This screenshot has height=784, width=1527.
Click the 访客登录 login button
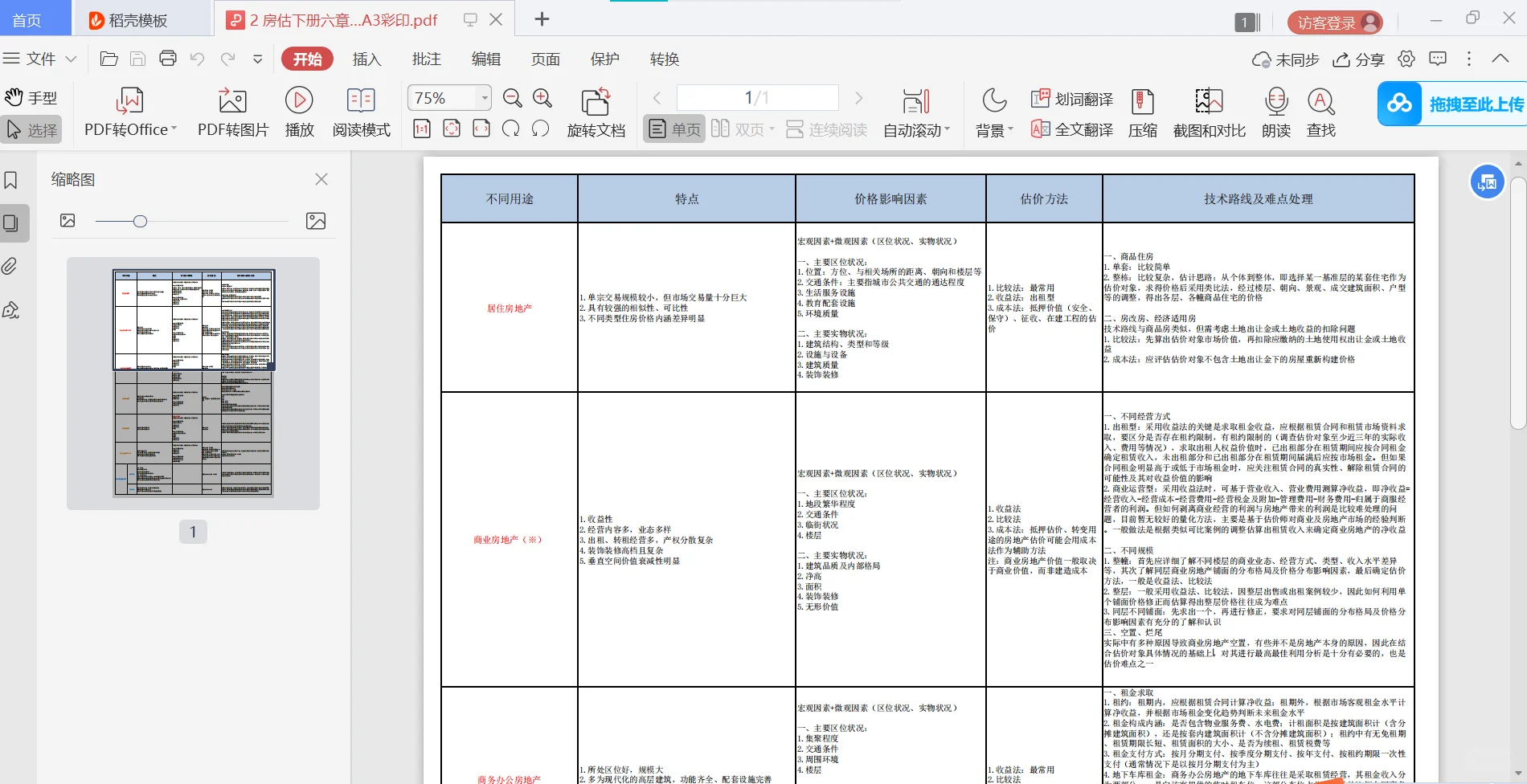[x=1335, y=22]
